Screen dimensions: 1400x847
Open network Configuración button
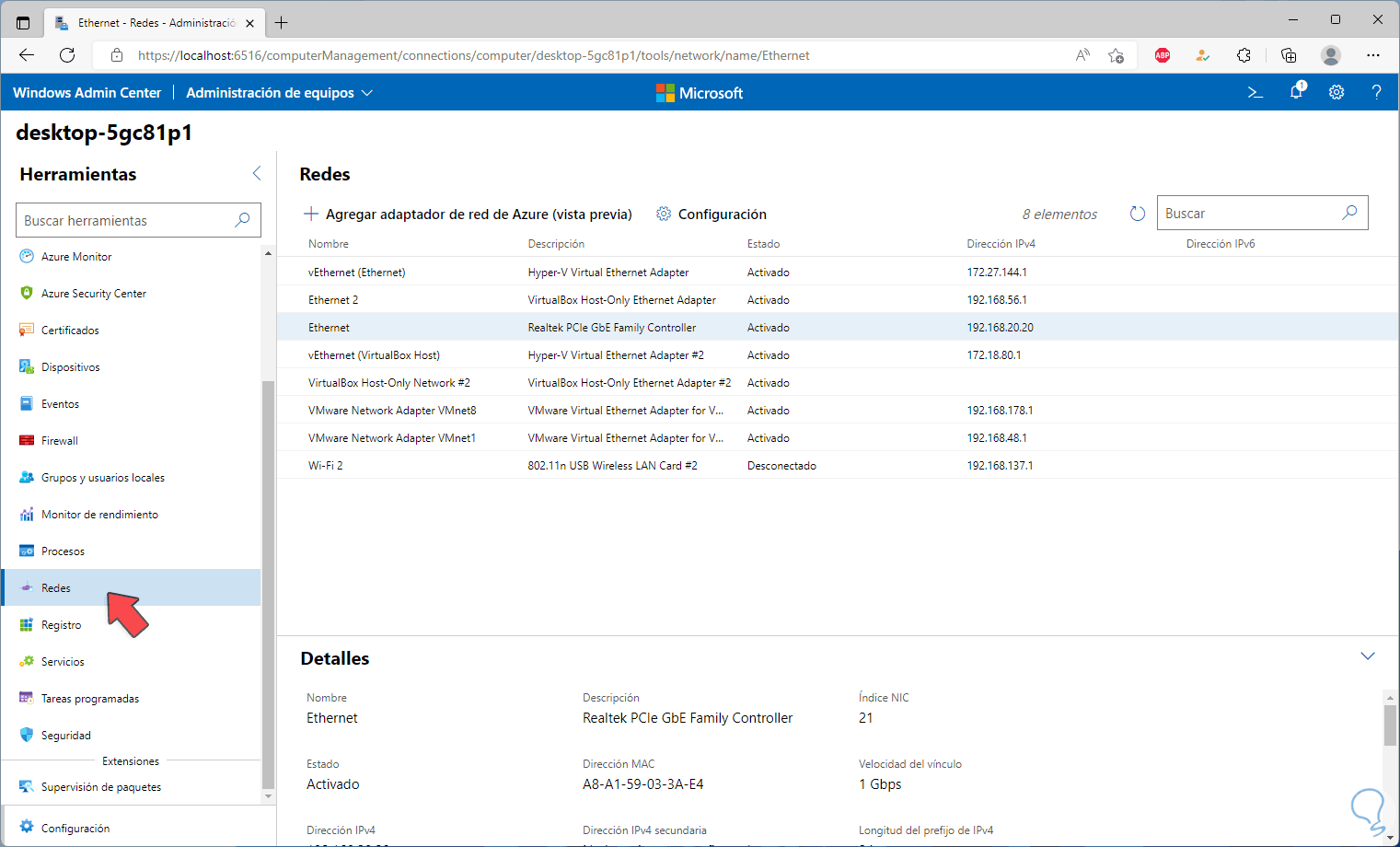point(712,215)
